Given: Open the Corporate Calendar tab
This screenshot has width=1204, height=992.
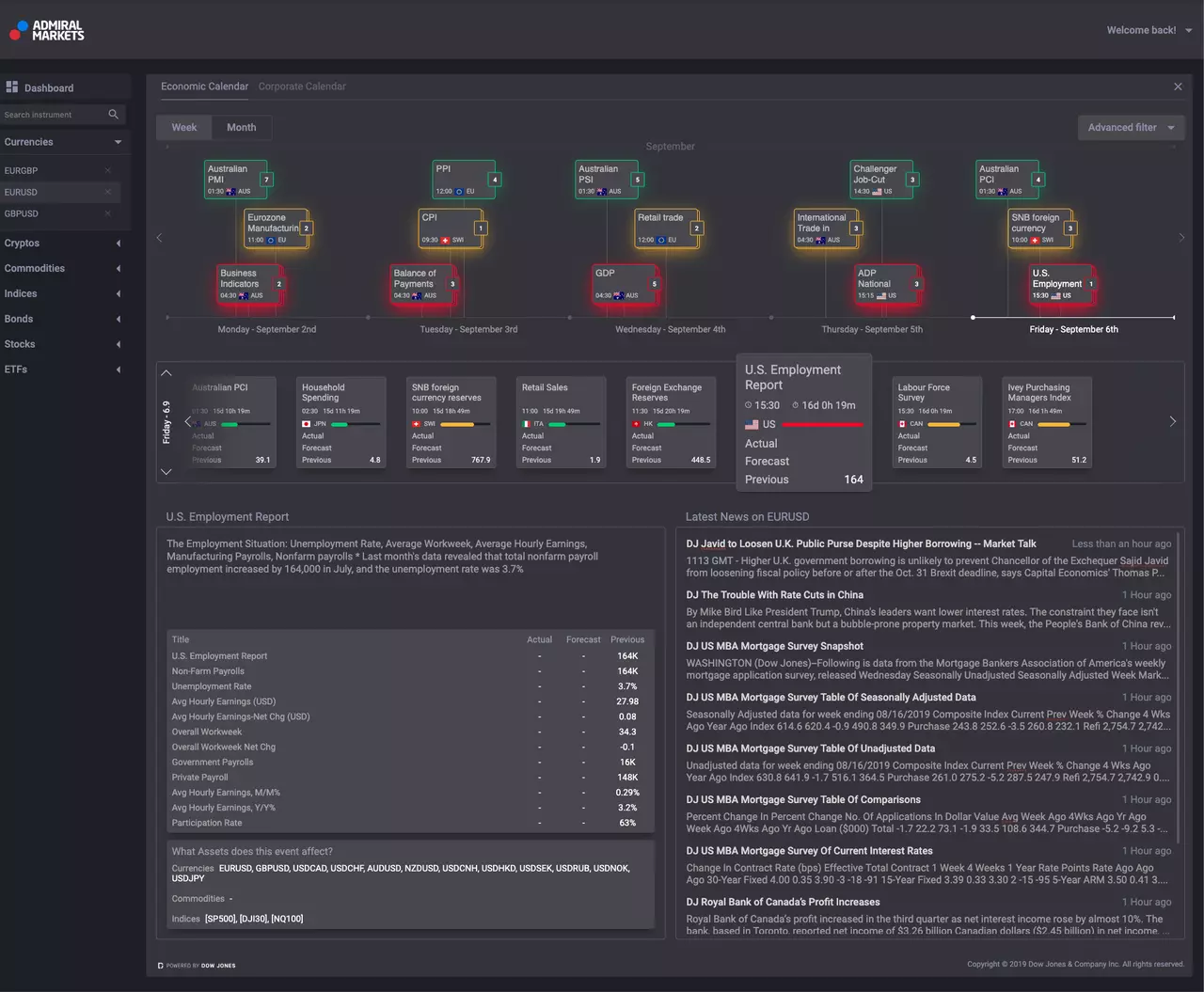Looking at the screenshot, I should point(302,87).
